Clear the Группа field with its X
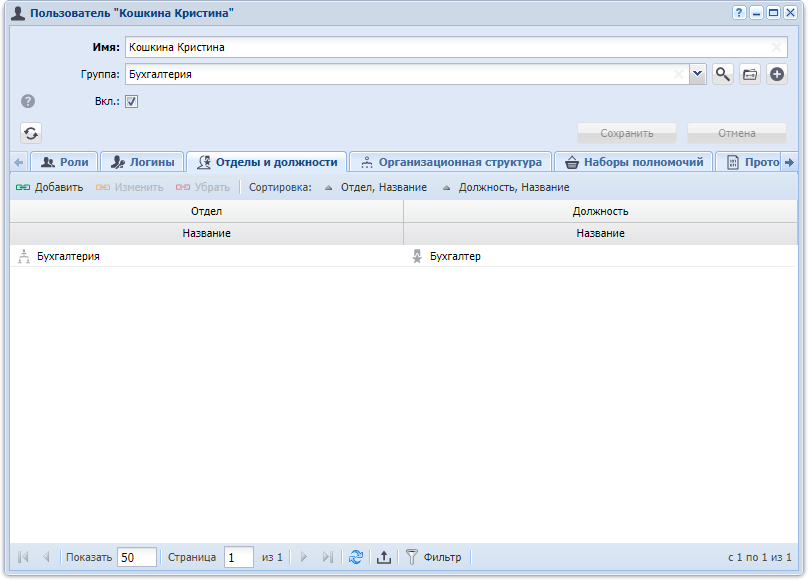Screen dimensions: 808x580 [x=679, y=74]
